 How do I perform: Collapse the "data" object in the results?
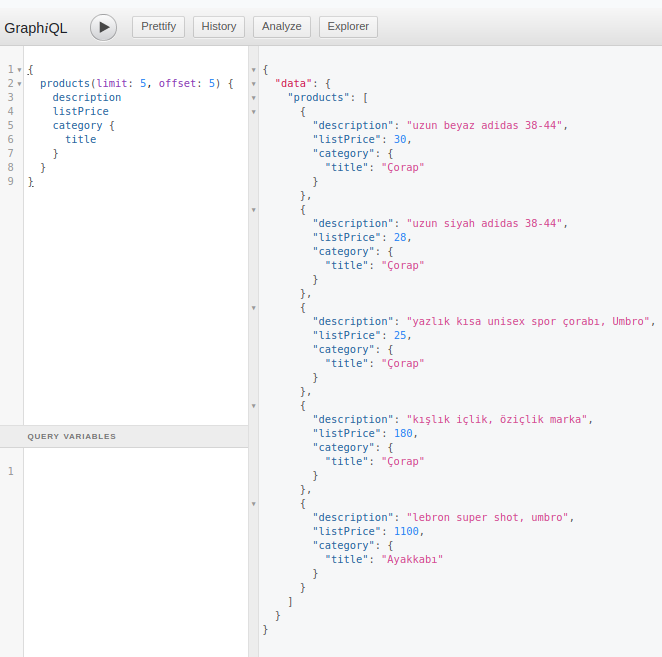(254, 84)
